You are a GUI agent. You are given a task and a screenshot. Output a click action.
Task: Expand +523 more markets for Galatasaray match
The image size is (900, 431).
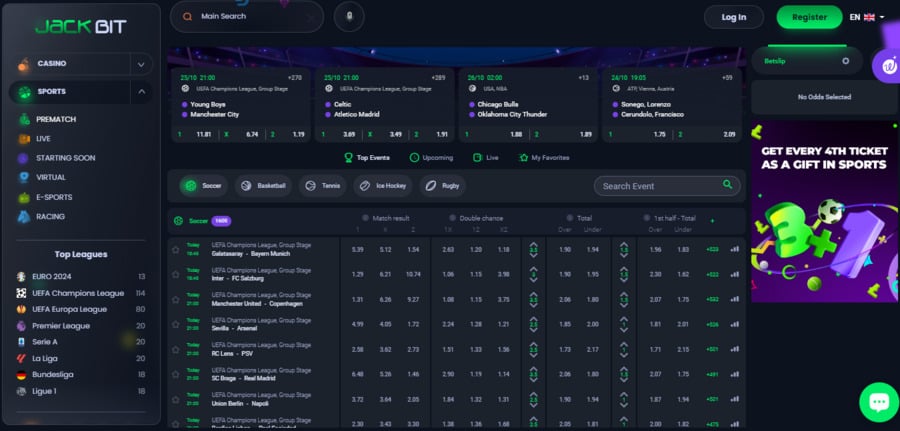(712, 250)
